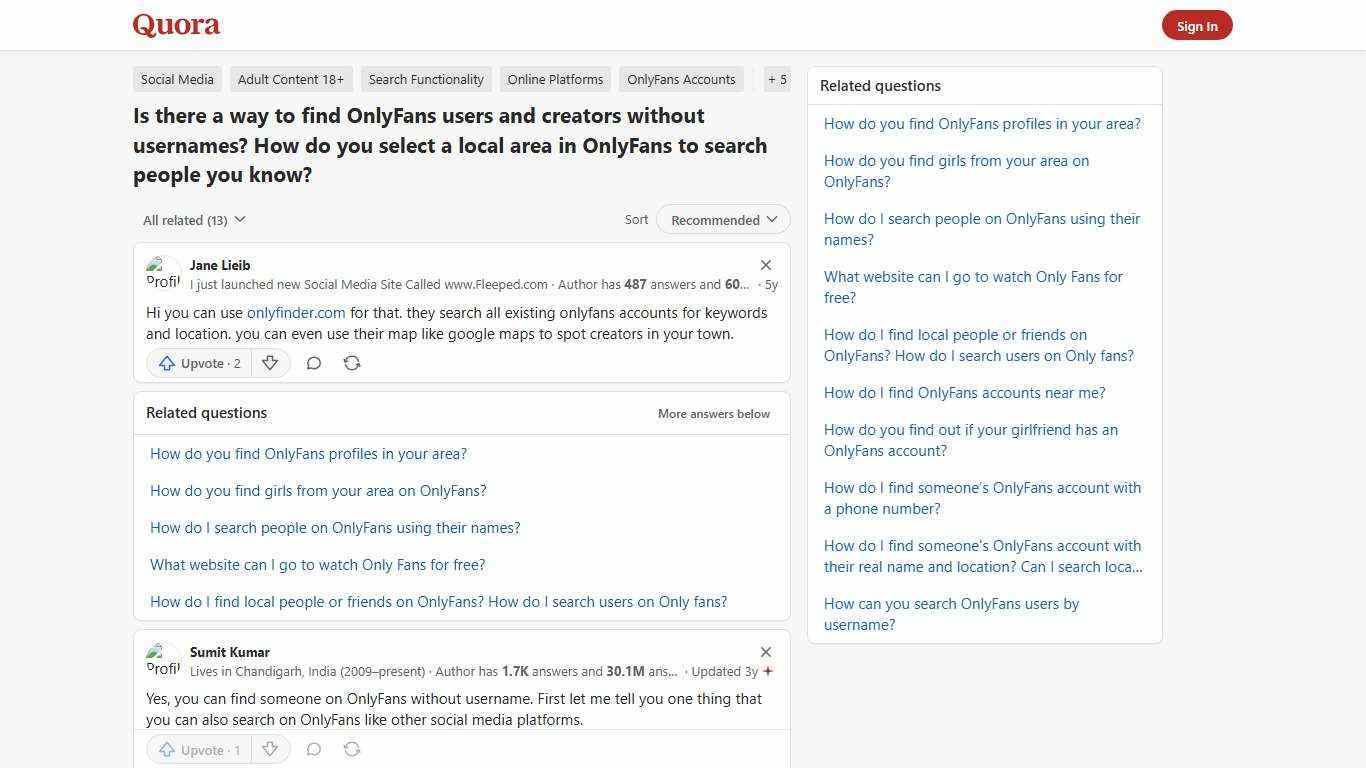Open comments on Sumit Kumar's answer
1366x768 pixels.
314,749
